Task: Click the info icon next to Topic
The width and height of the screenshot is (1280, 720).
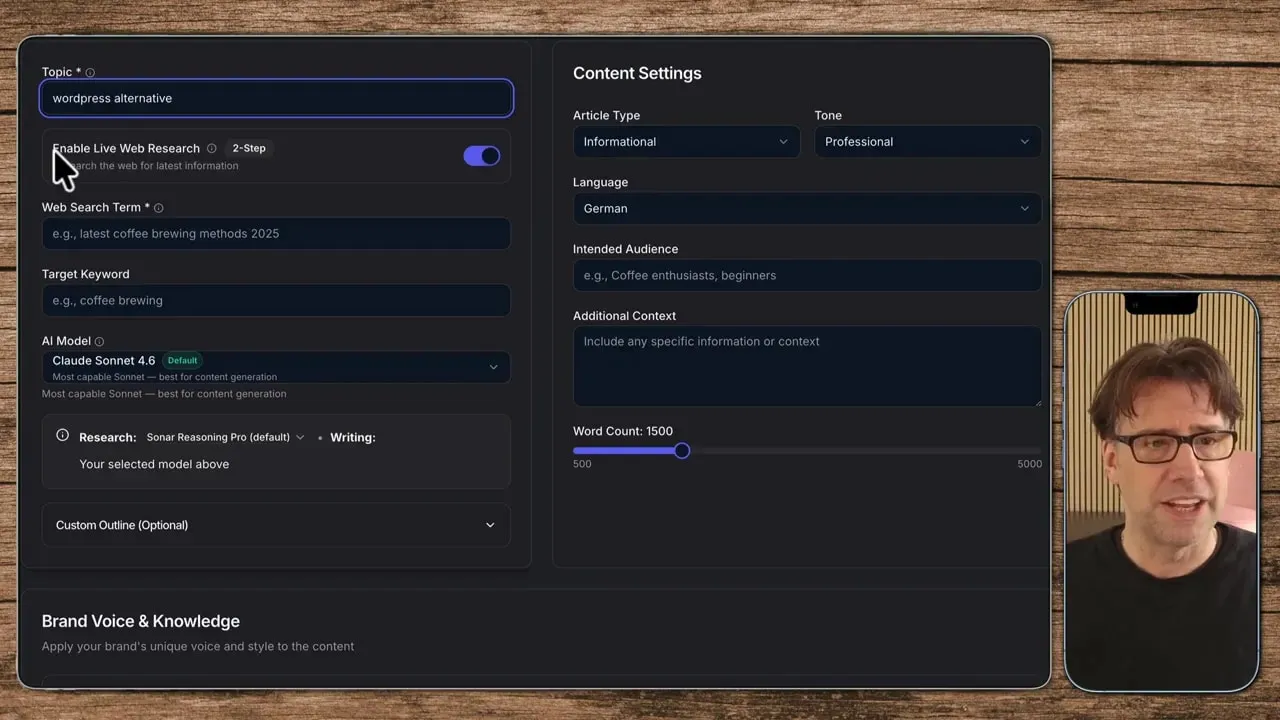Action: (x=90, y=73)
